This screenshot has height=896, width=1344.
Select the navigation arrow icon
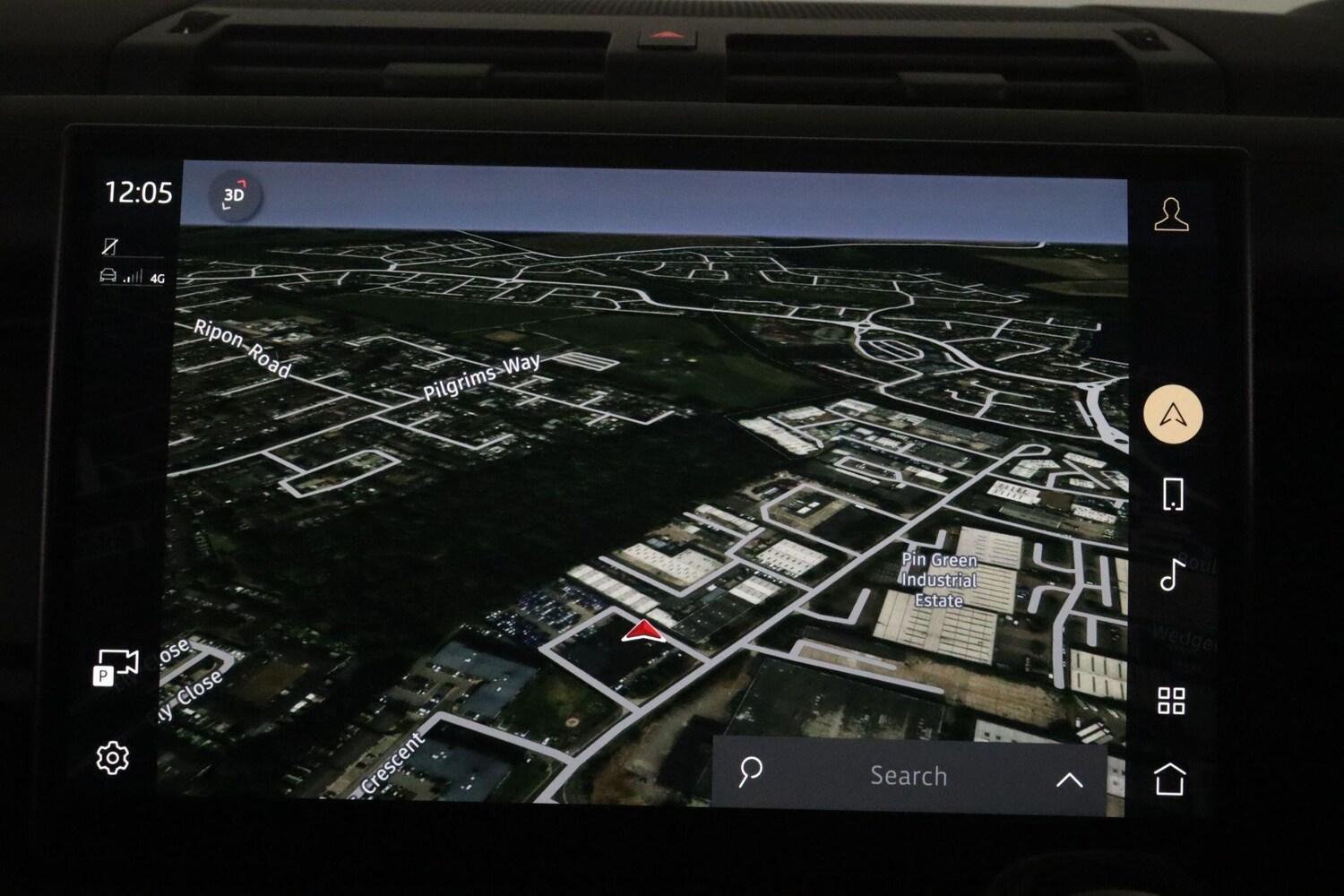tap(1173, 414)
